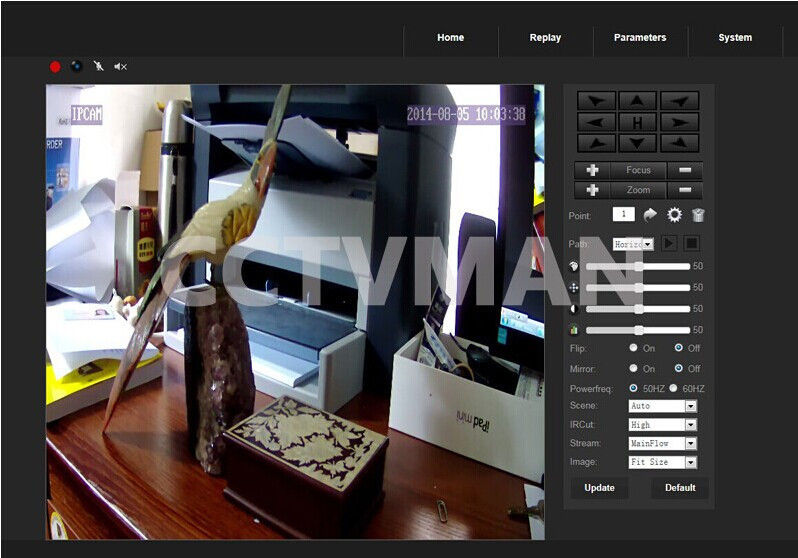Set Flip to On
Image resolution: width=798 pixels, height=558 pixels.
(x=633, y=348)
